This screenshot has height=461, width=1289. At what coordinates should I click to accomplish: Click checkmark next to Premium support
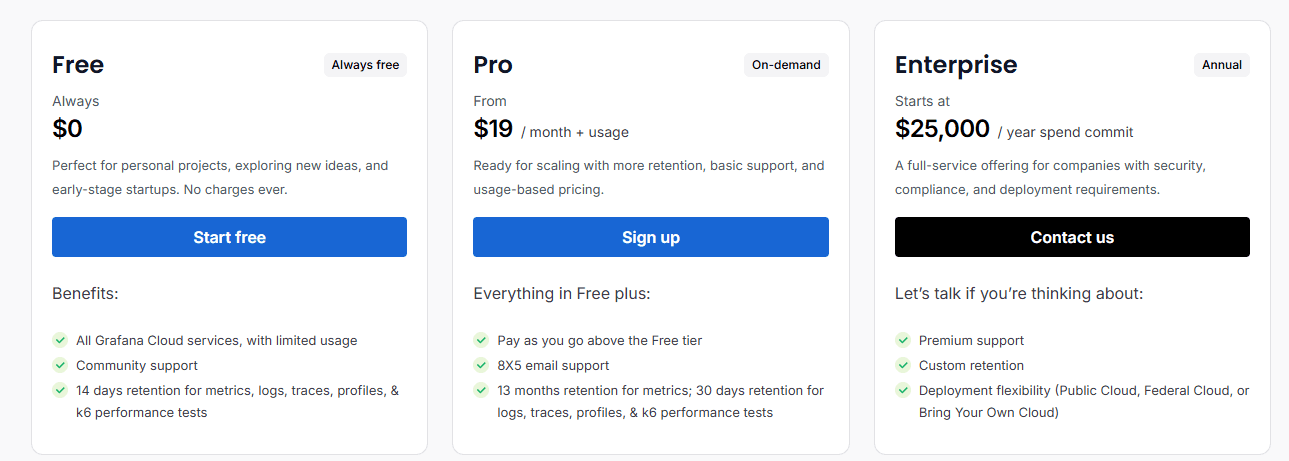click(903, 340)
